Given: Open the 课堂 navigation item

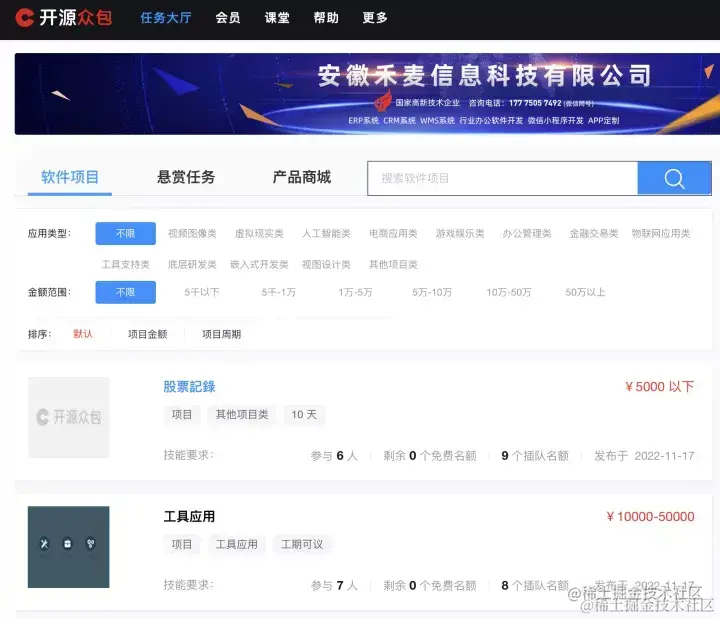Looking at the screenshot, I should 277,18.
